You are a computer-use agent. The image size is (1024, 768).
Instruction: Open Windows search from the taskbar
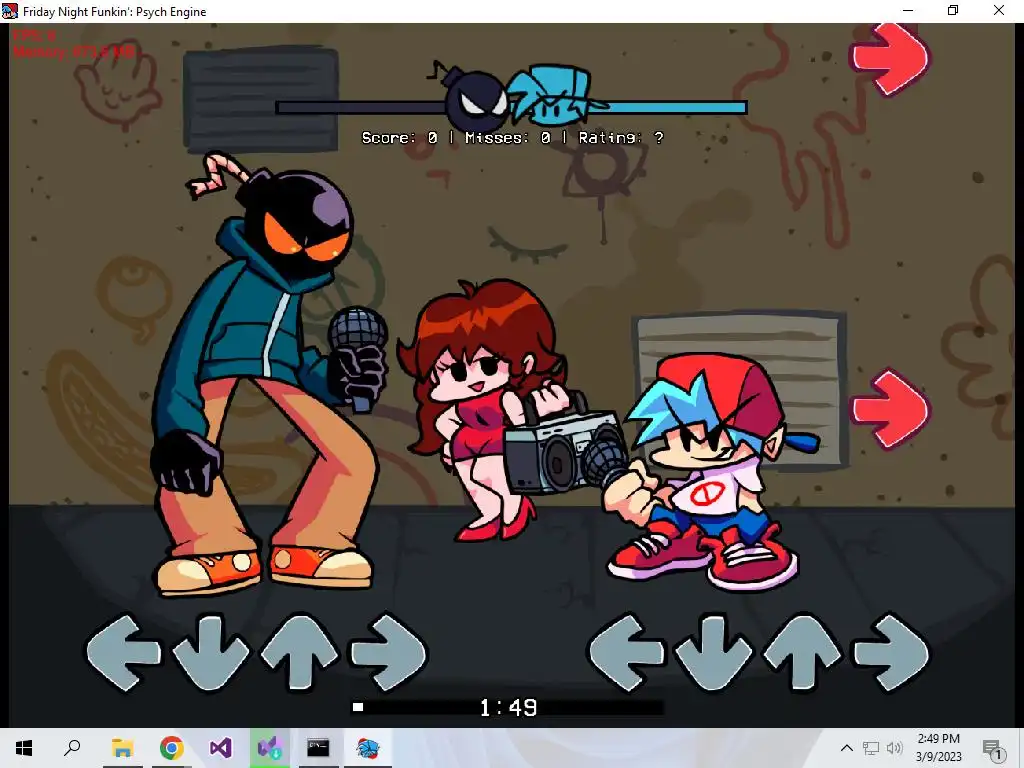[72, 748]
